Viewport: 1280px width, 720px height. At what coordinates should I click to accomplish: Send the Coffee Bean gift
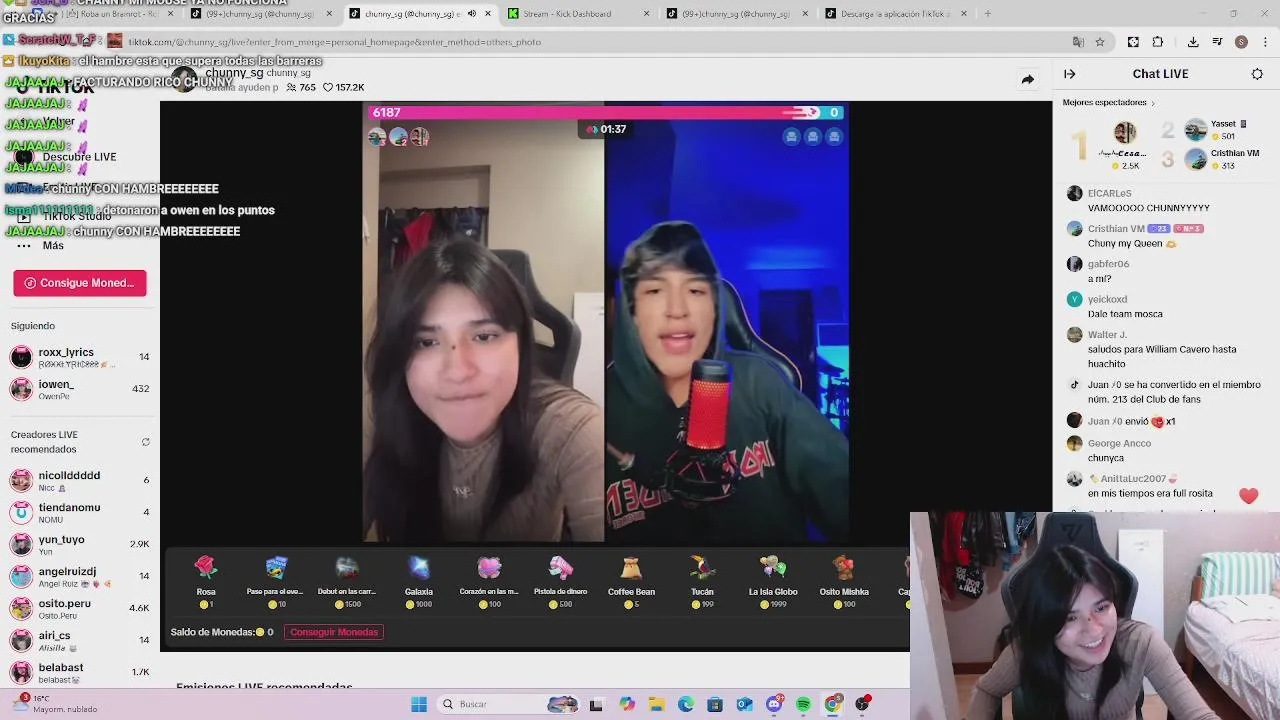point(631,581)
